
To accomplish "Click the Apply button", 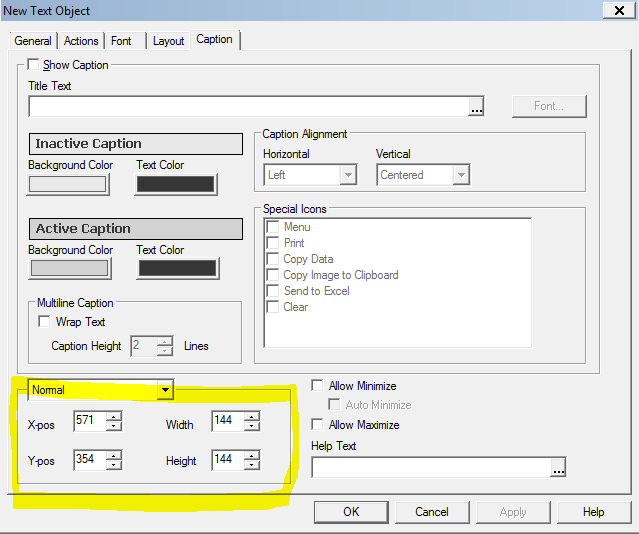I will click(513, 512).
